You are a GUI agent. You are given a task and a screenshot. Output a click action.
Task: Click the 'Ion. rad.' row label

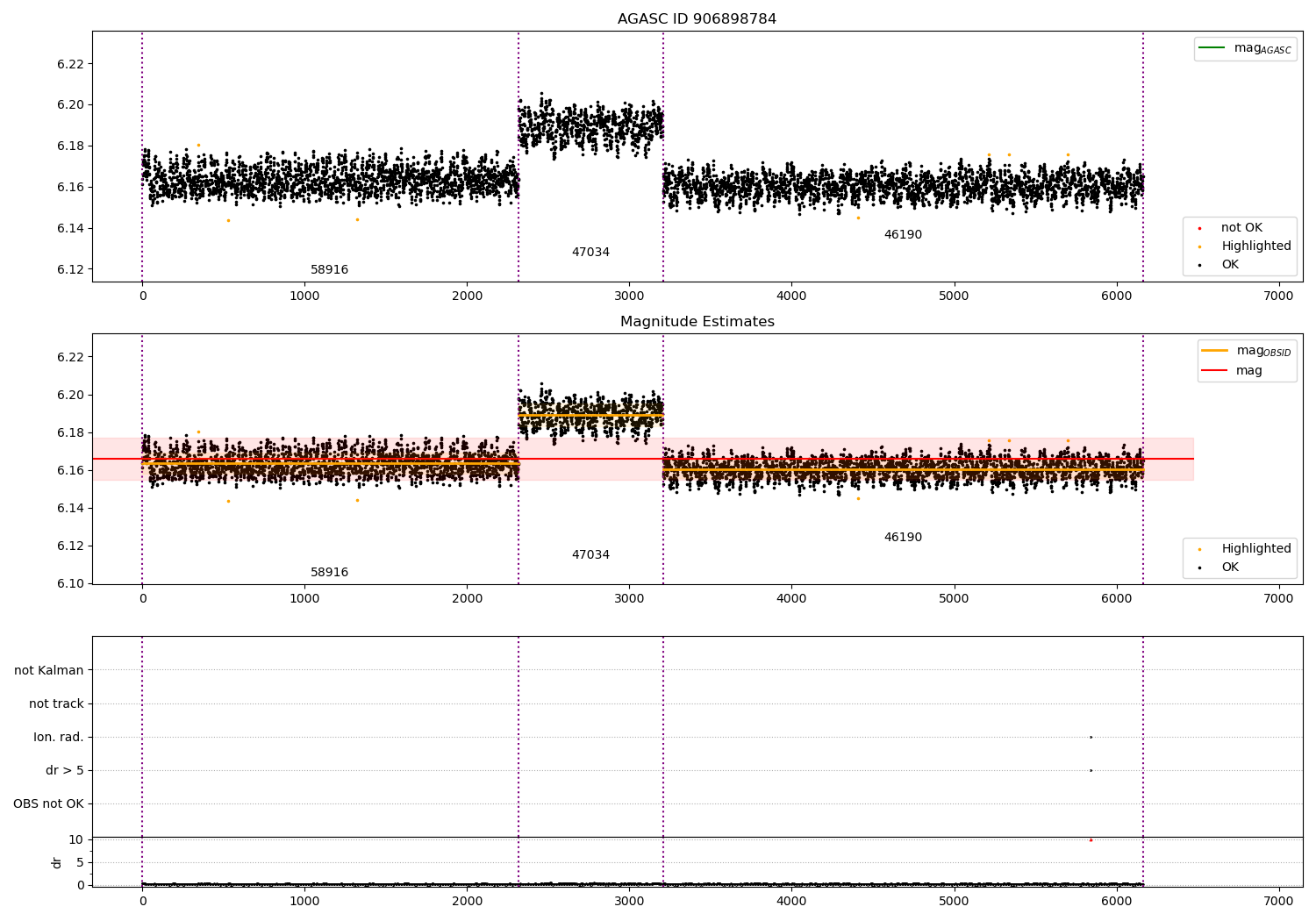(59, 737)
